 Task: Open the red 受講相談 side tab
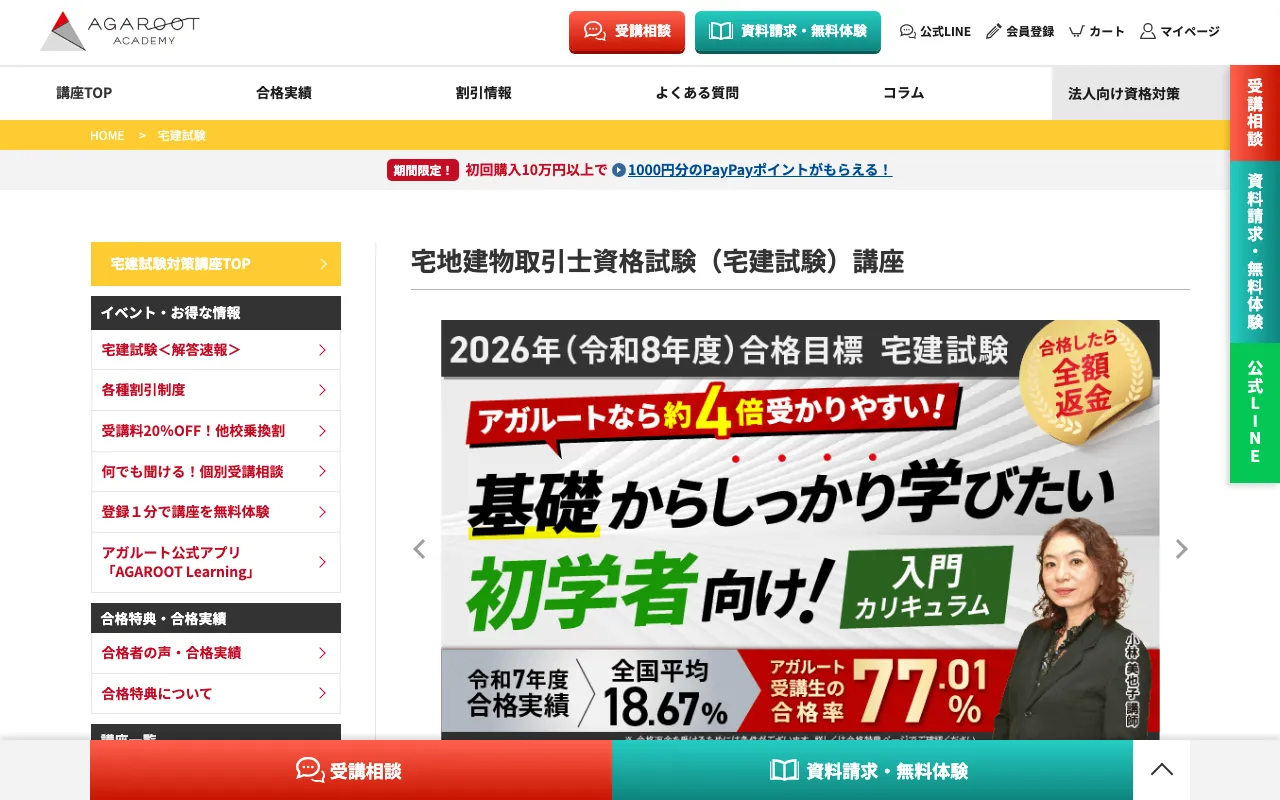click(1255, 113)
